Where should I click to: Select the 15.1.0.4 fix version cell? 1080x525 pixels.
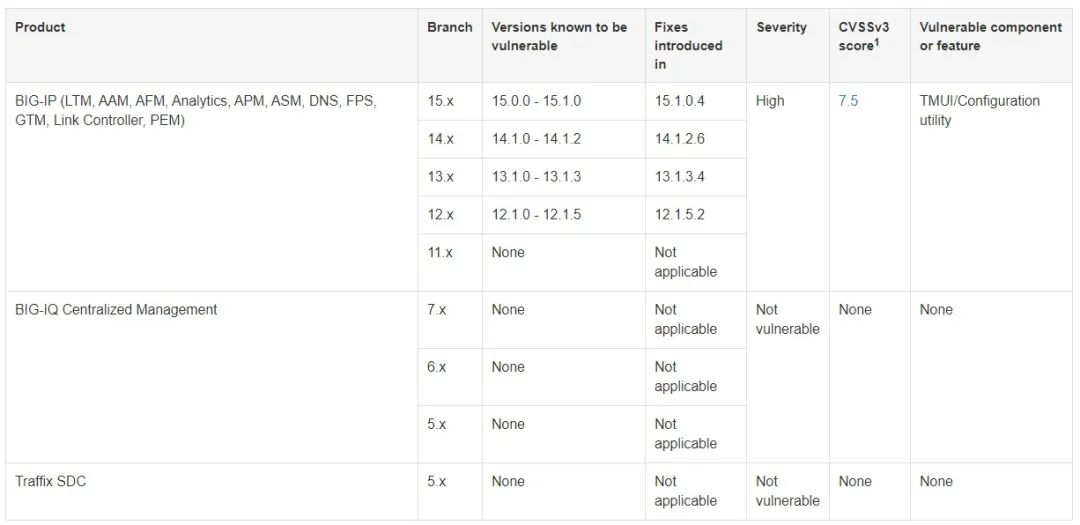tap(680, 101)
